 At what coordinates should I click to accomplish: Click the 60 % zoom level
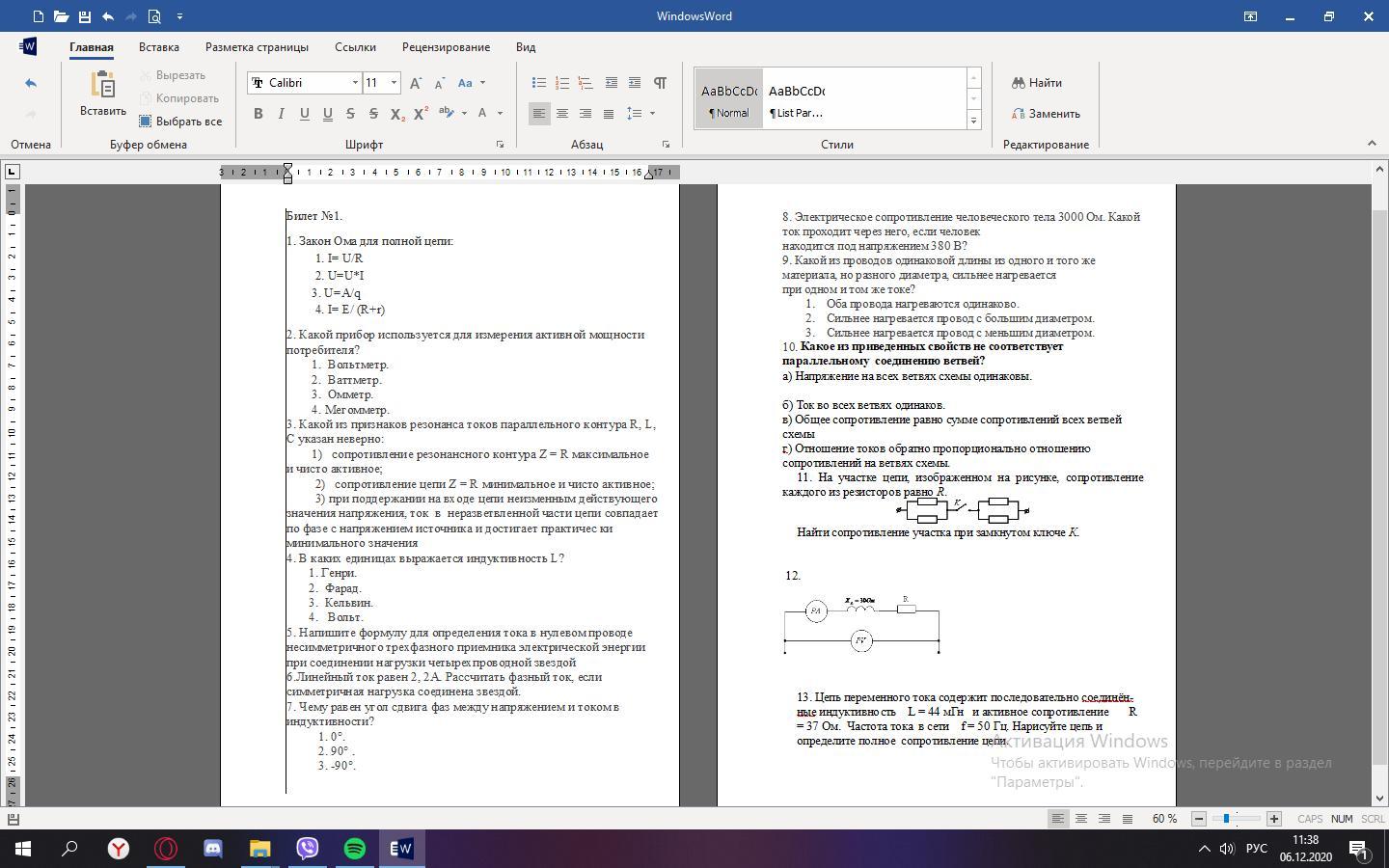pos(1164,819)
